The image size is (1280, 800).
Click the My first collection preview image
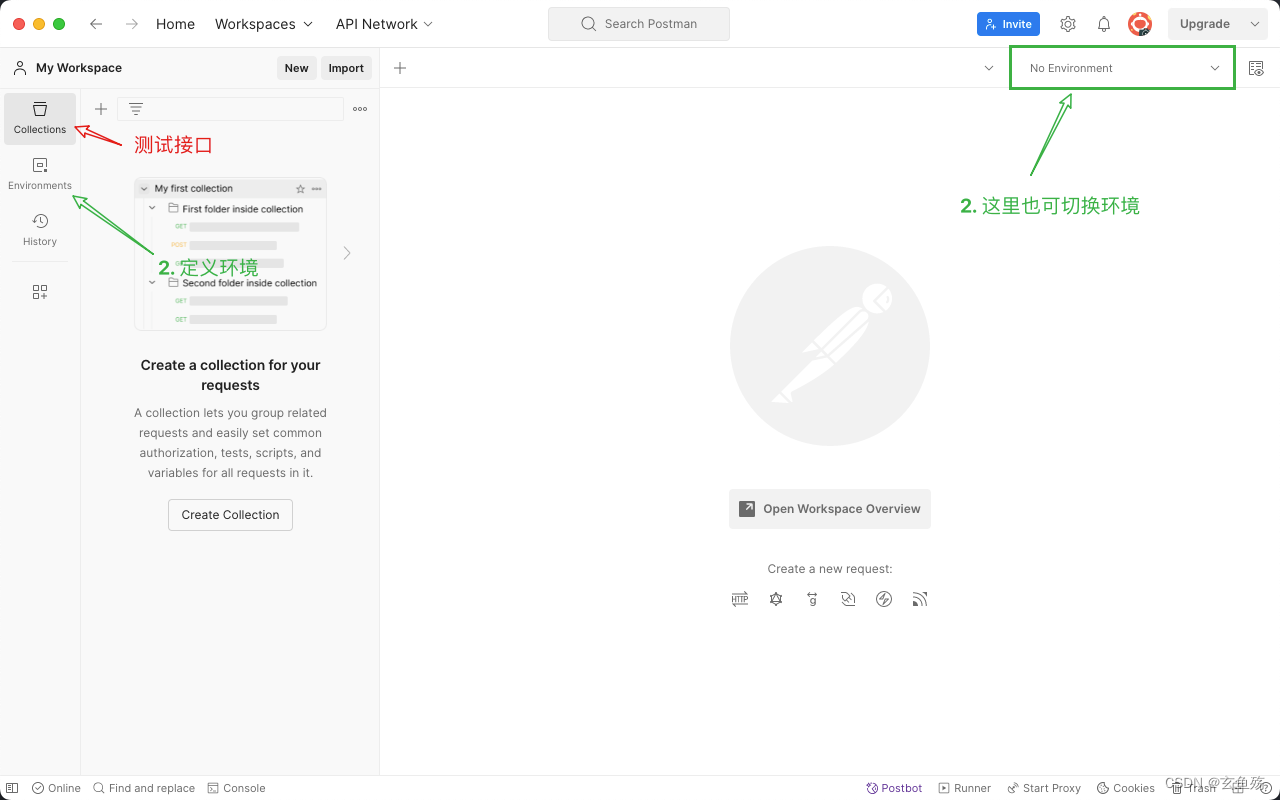click(x=230, y=254)
